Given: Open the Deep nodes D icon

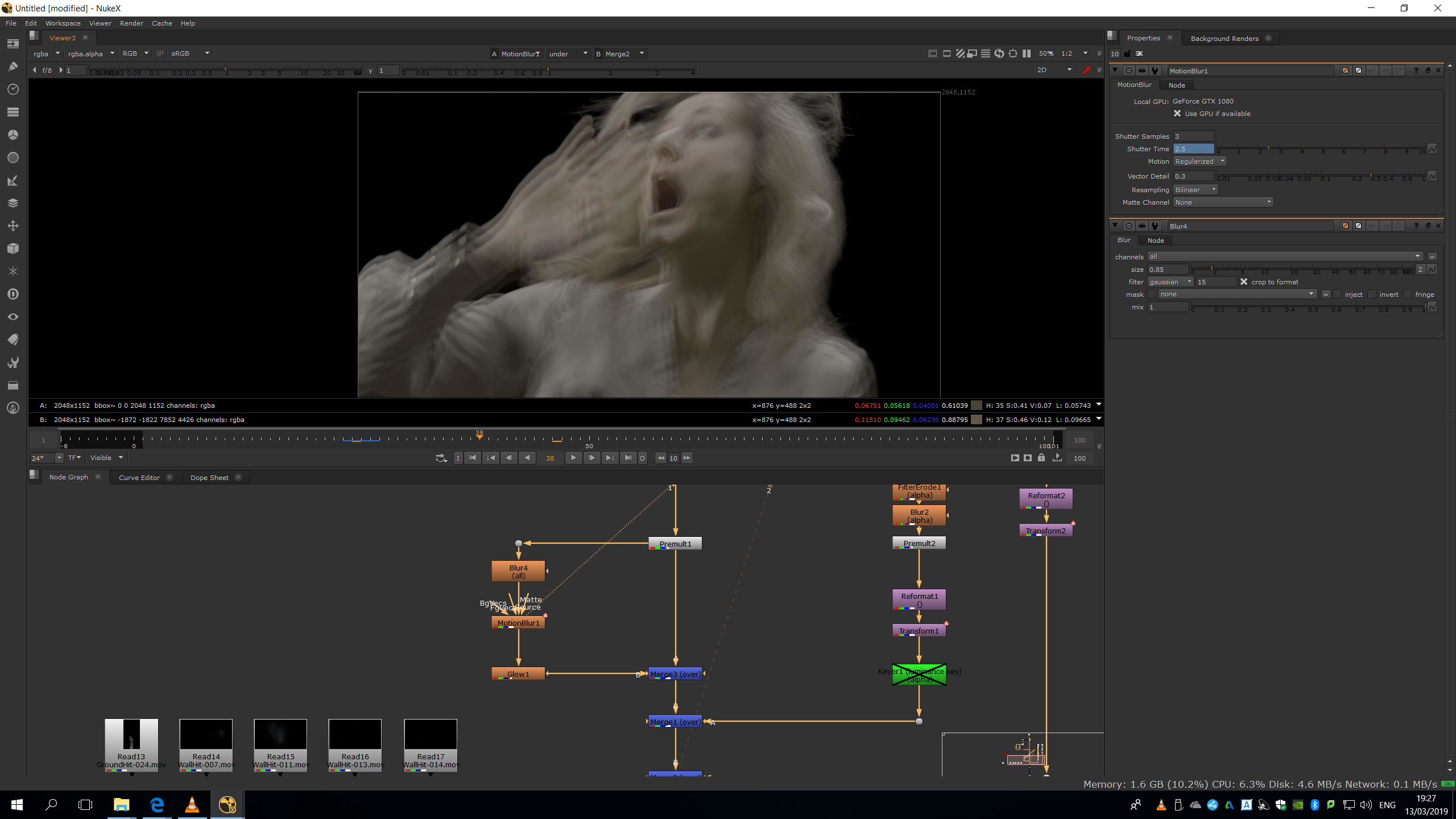Looking at the screenshot, I should (13, 294).
